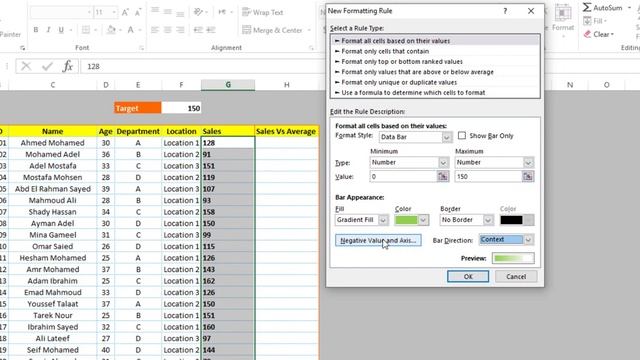Click Center alignment icon
Viewport: 640px width, 360px height.
click(168, 30)
